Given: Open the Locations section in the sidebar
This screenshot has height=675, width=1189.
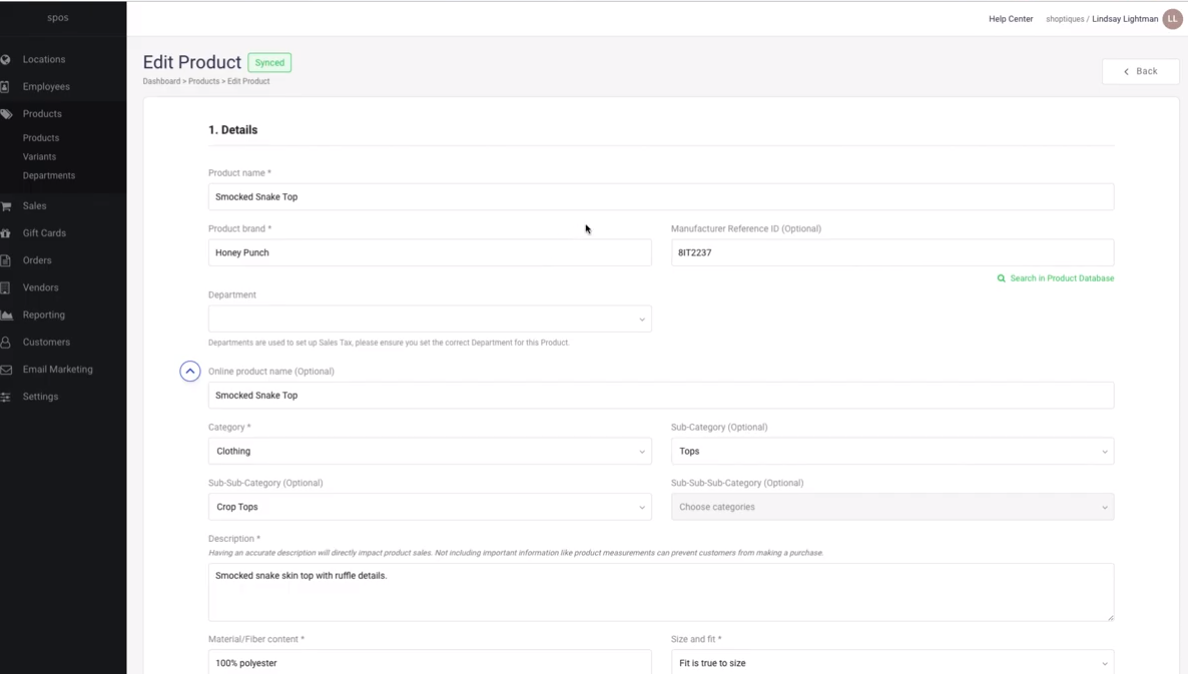Looking at the screenshot, I should click(x=44, y=59).
